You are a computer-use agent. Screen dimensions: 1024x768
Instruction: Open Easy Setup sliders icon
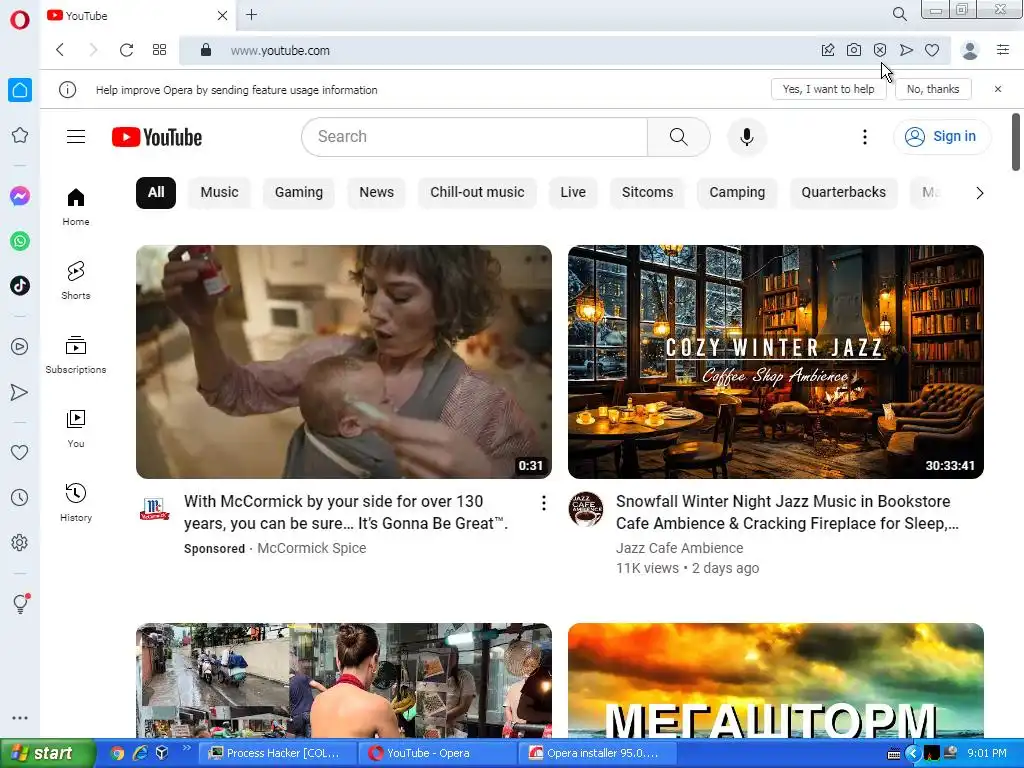point(1003,50)
